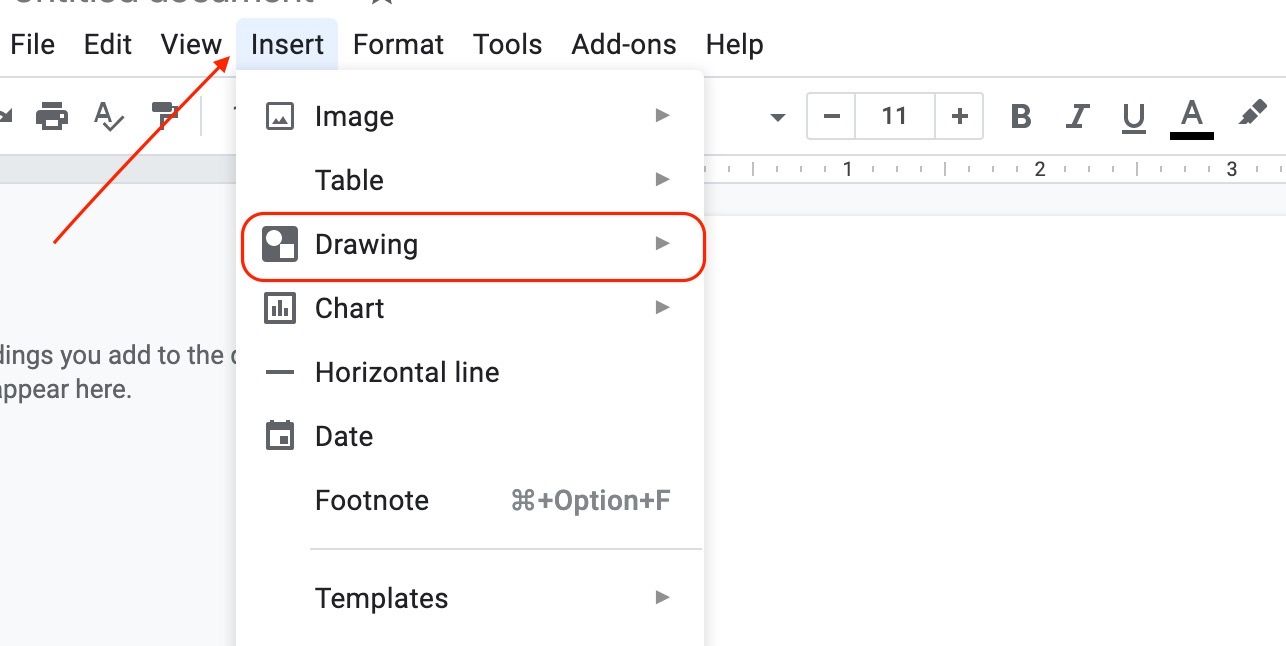Open the Format menu
Image resolution: width=1286 pixels, height=646 pixels.
(x=398, y=44)
